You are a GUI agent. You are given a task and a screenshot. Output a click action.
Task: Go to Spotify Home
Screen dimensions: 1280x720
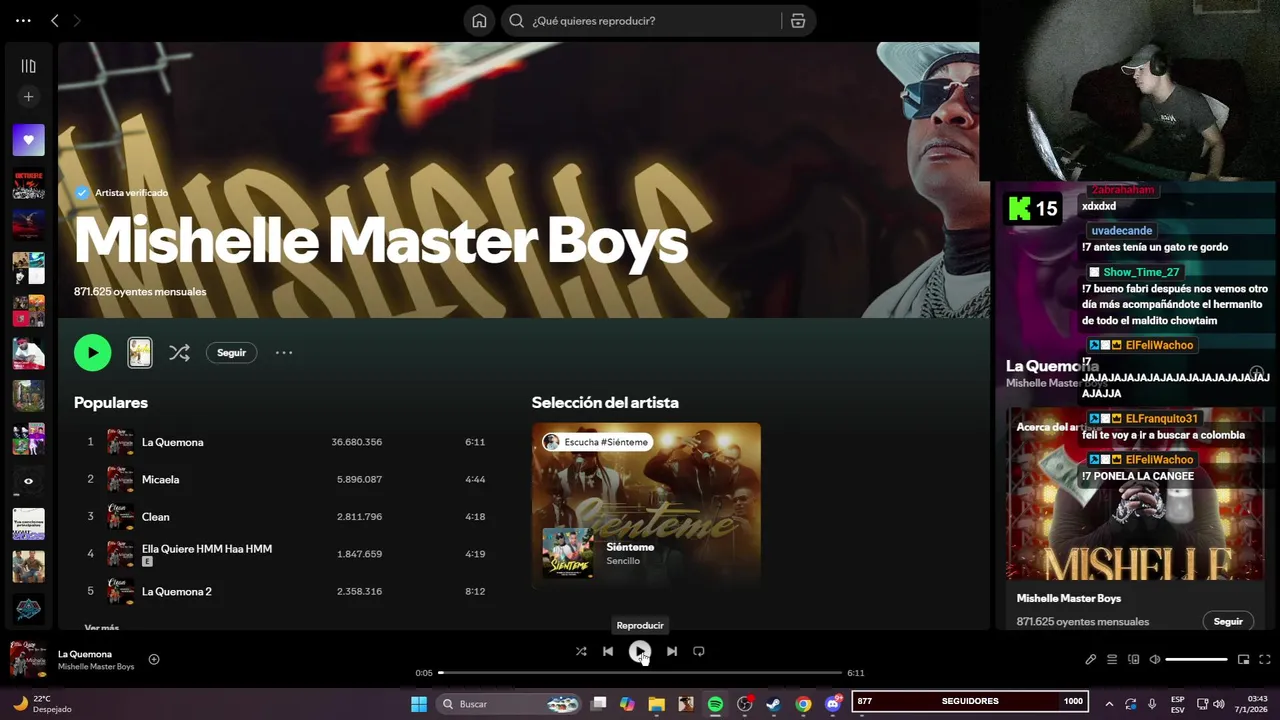[x=480, y=21]
